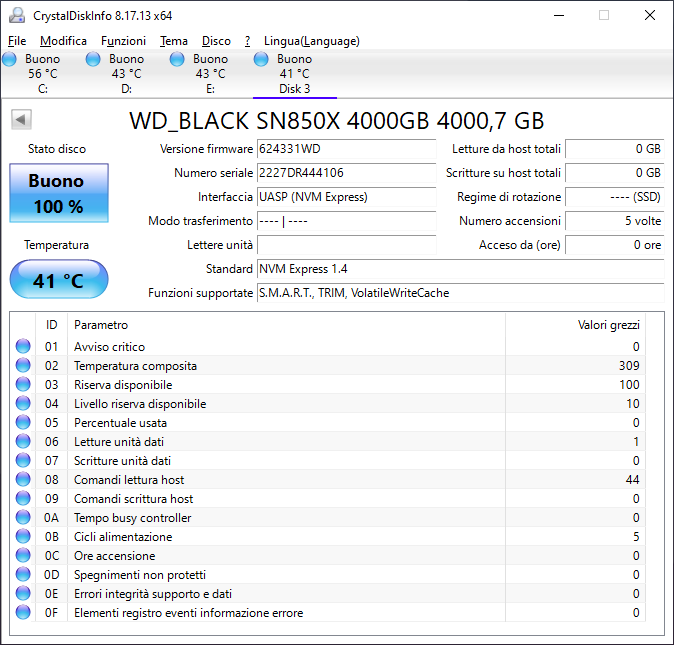
Task: Click the blue health orb of drive C:
Action: click(x=9, y=59)
